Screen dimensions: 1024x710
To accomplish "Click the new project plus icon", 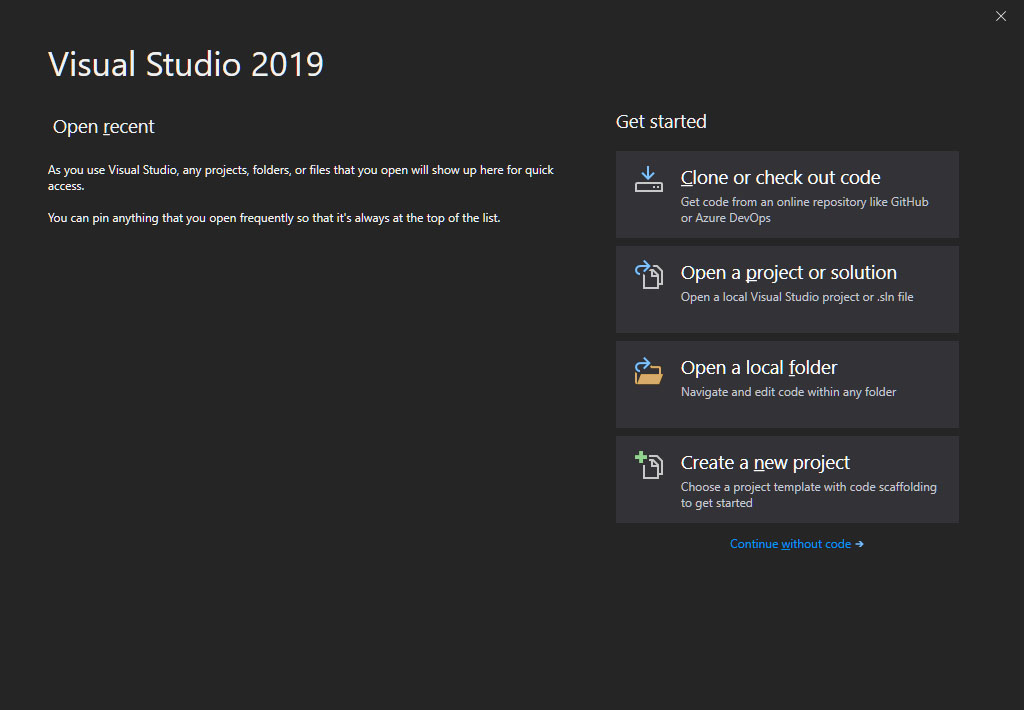I will click(x=648, y=465).
